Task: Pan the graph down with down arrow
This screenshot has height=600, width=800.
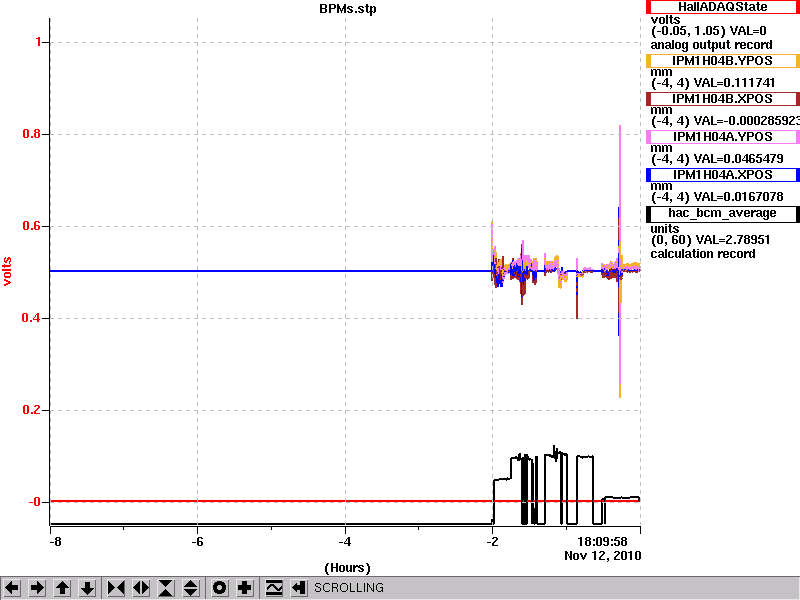Action: tap(88, 588)
